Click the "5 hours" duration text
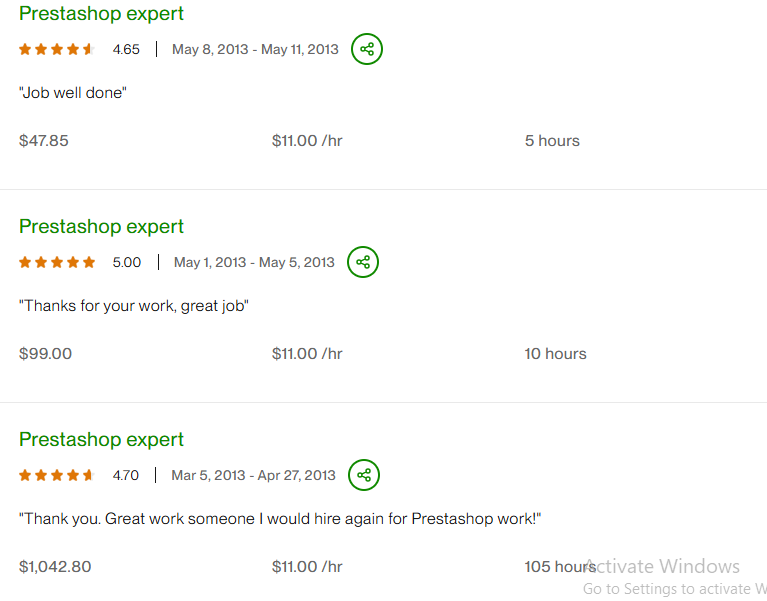The width and height of the screenshot is (767, 601). 552,141
